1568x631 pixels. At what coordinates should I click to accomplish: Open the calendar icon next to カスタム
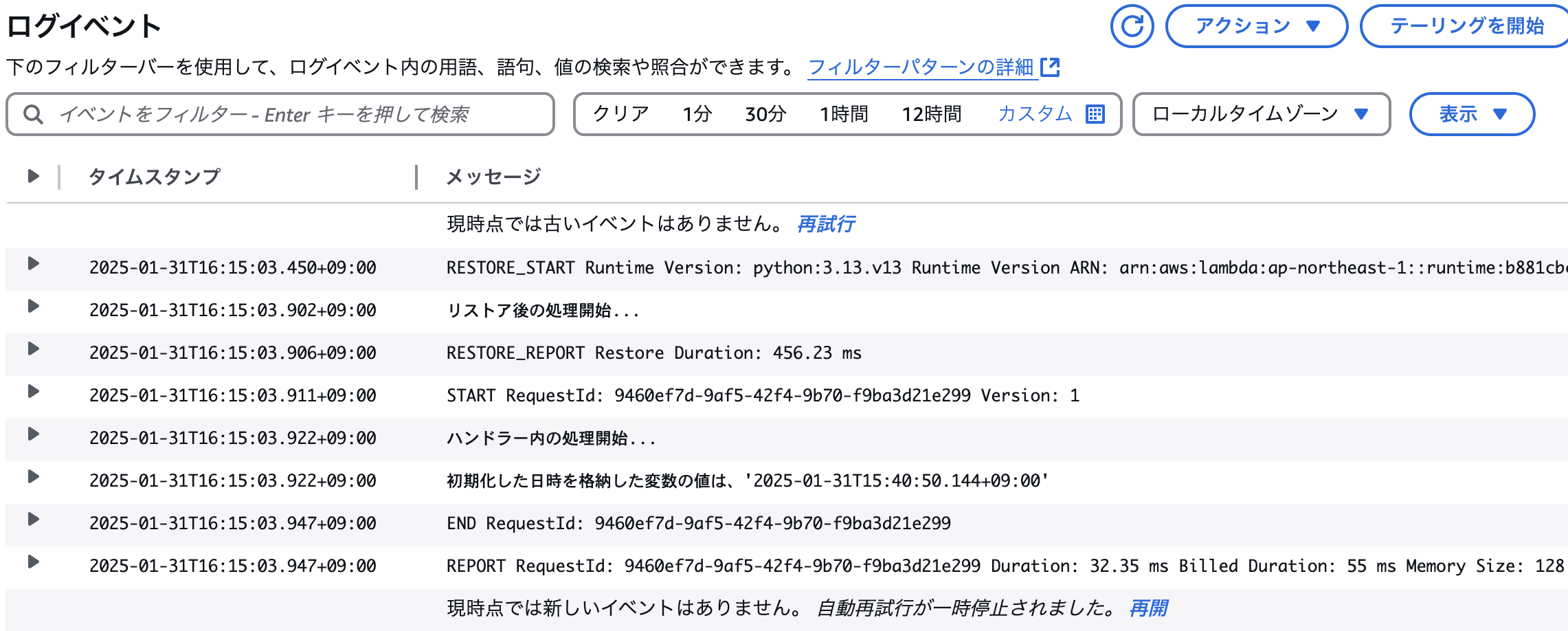tap(1097, 114)
